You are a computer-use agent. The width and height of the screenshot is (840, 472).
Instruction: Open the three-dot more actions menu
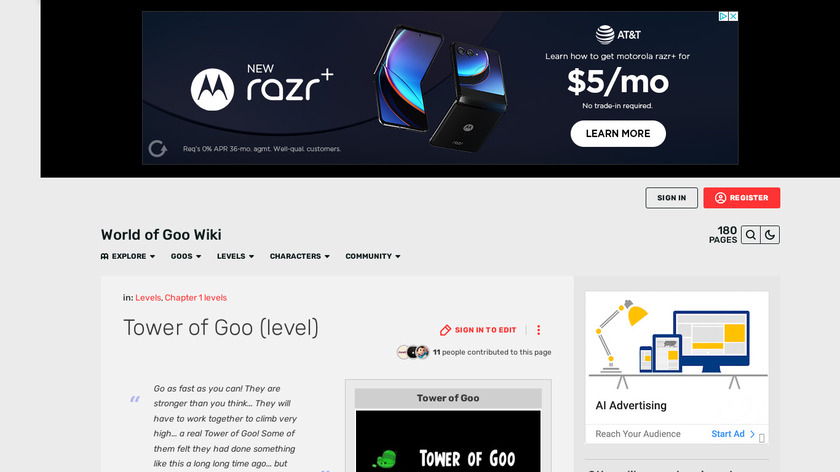(x=538, y=330)
